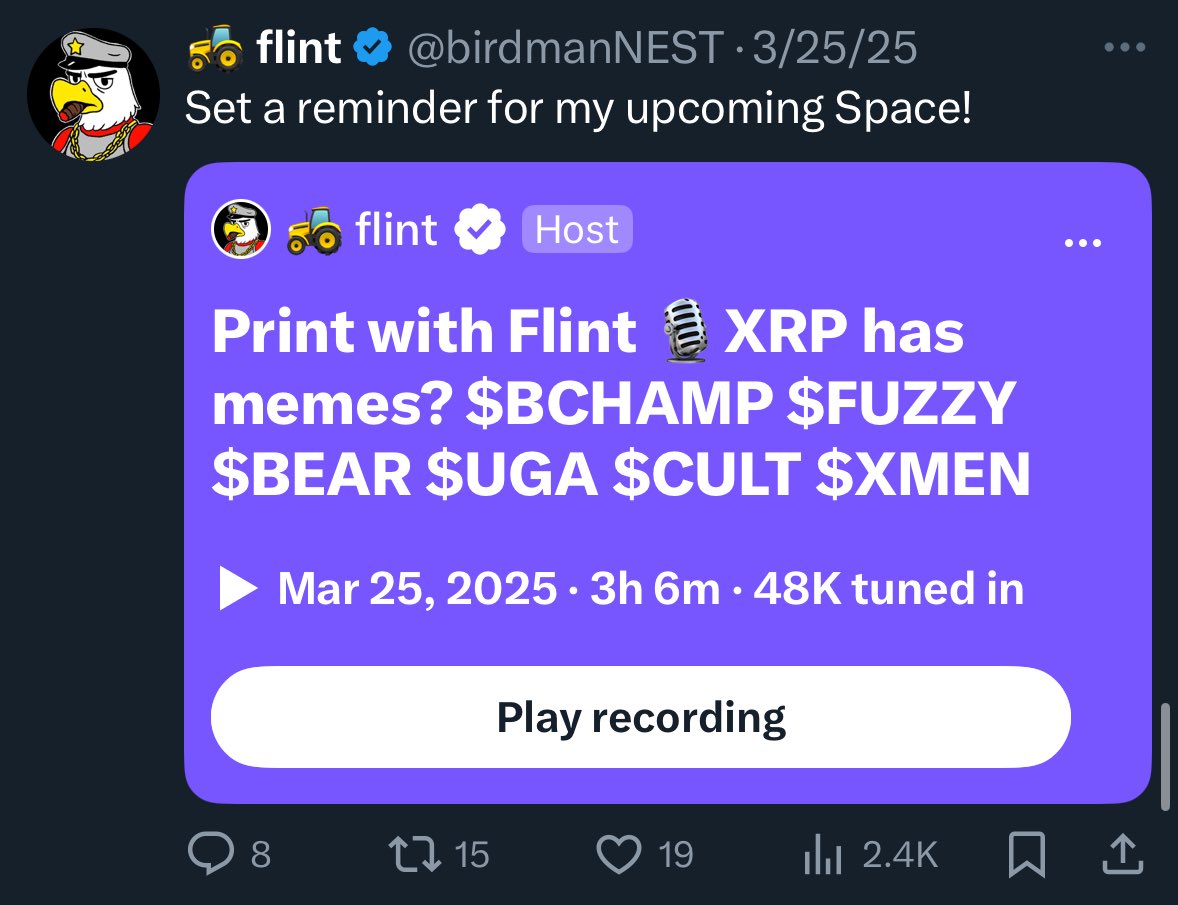Screen dimensions: 1178x905
Task: View post analytics bar chart icon
Action: pyautogui.click(x=823, y=855)
